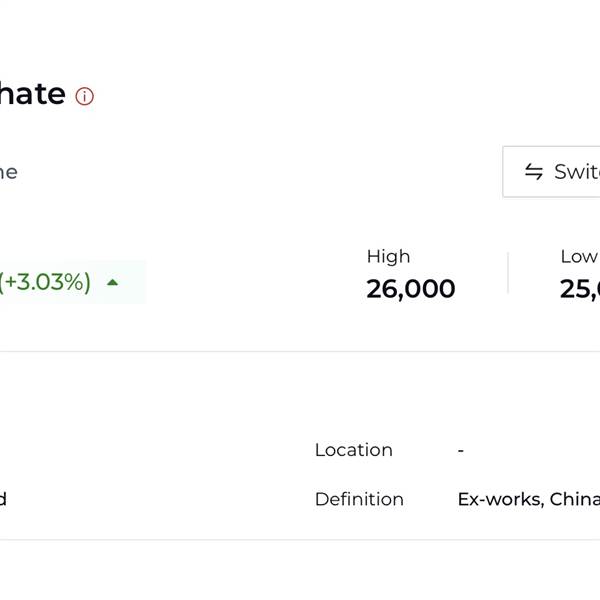Click the vertical divider between High and Low
Viewport: 600px width, 600px height.
pos(508,273)
